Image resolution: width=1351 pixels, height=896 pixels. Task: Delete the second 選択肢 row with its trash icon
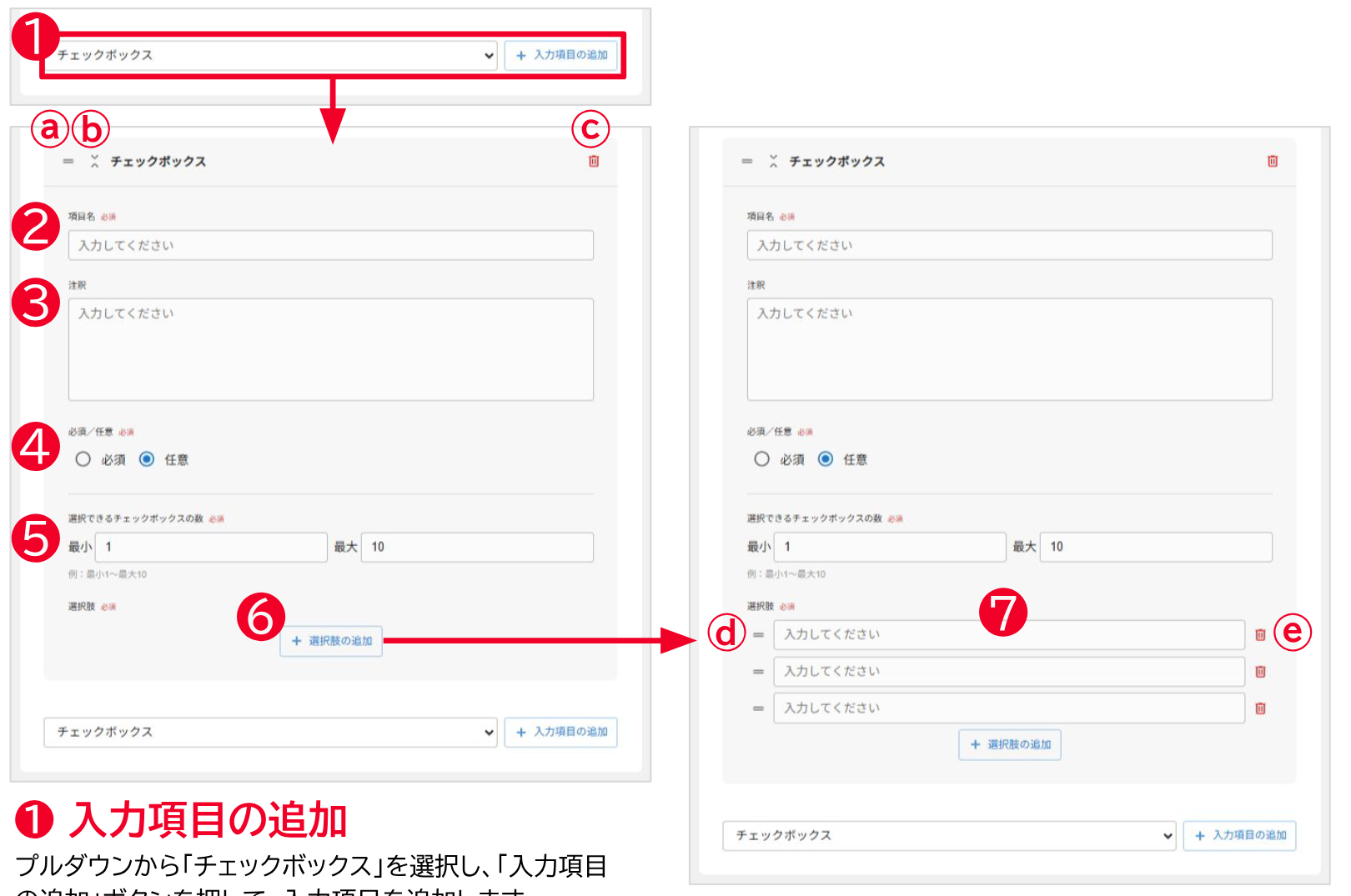(x=1261, y=672)
